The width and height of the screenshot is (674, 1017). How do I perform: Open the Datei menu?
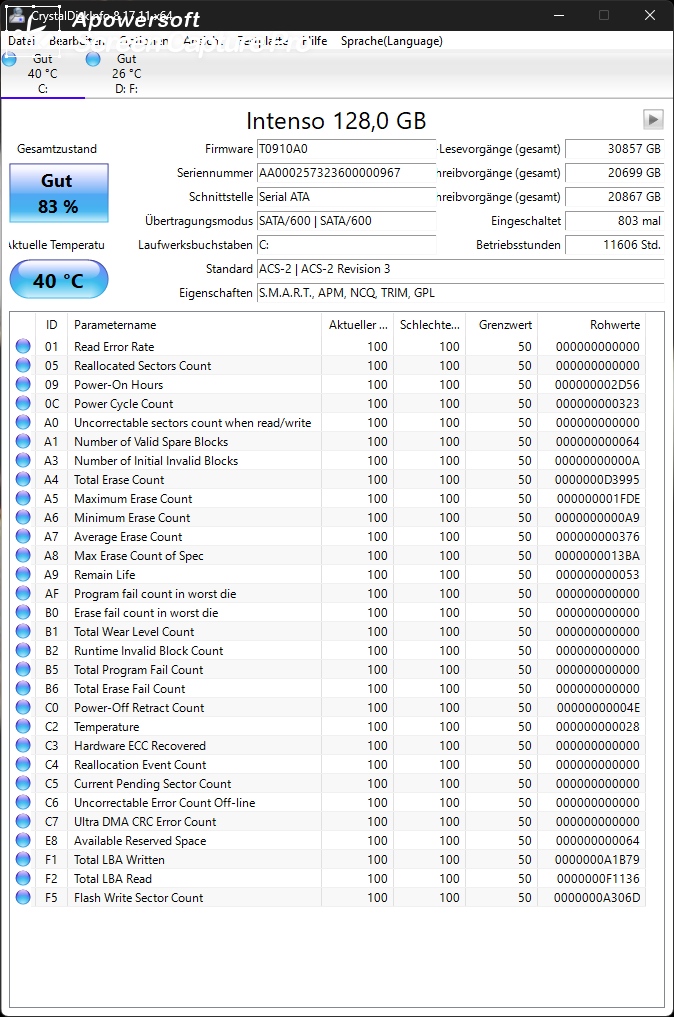pos(21,41)
